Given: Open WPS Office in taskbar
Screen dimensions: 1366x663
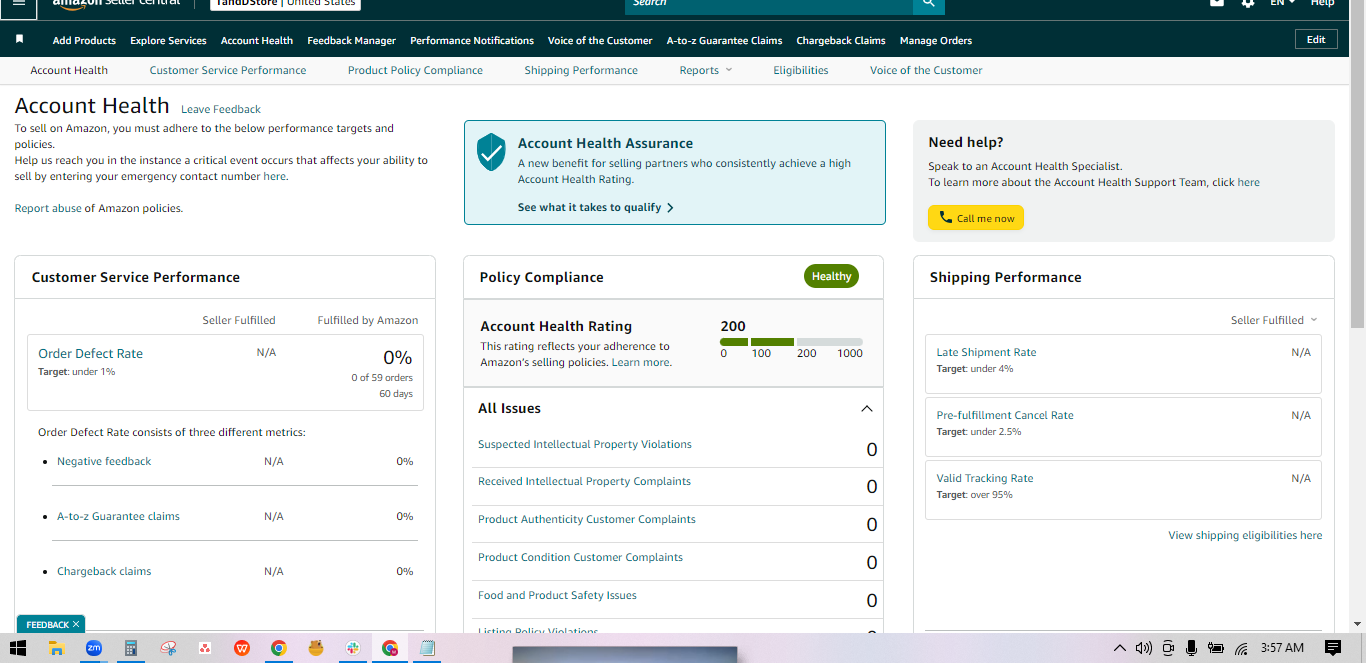Looking at the screenshot, I should click(x=242, y=648).
